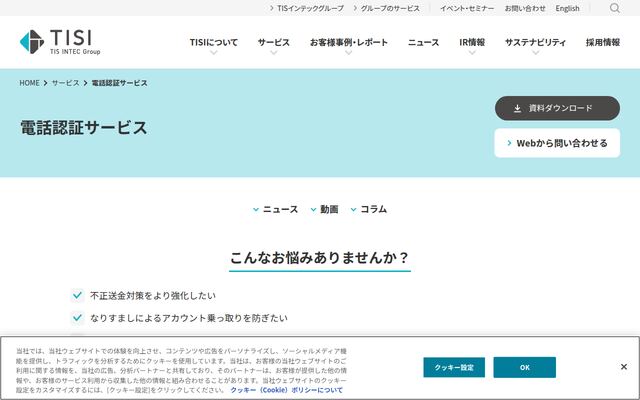Viewport: 640px width, 400px height.
Task: Jump to 動画 section anchor
Action: tap(324, 209)
